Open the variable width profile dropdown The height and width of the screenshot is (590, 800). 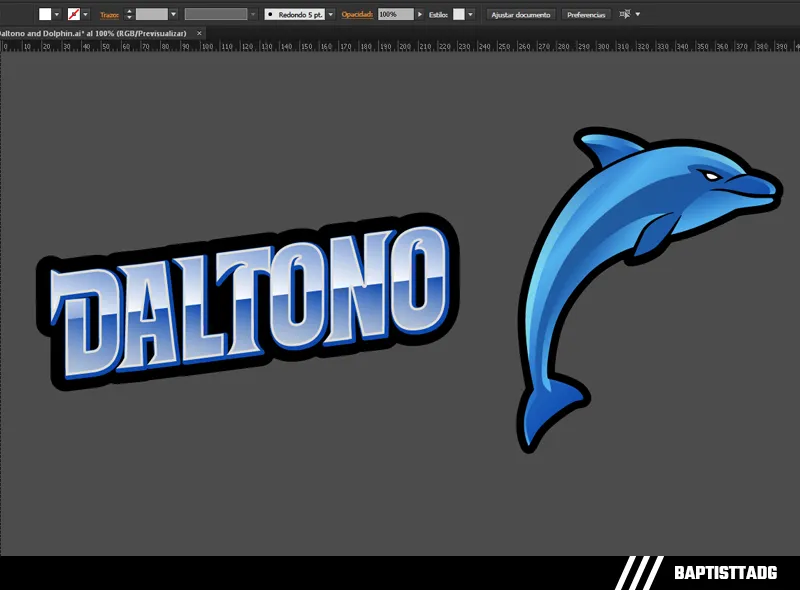tap(252, 14)
